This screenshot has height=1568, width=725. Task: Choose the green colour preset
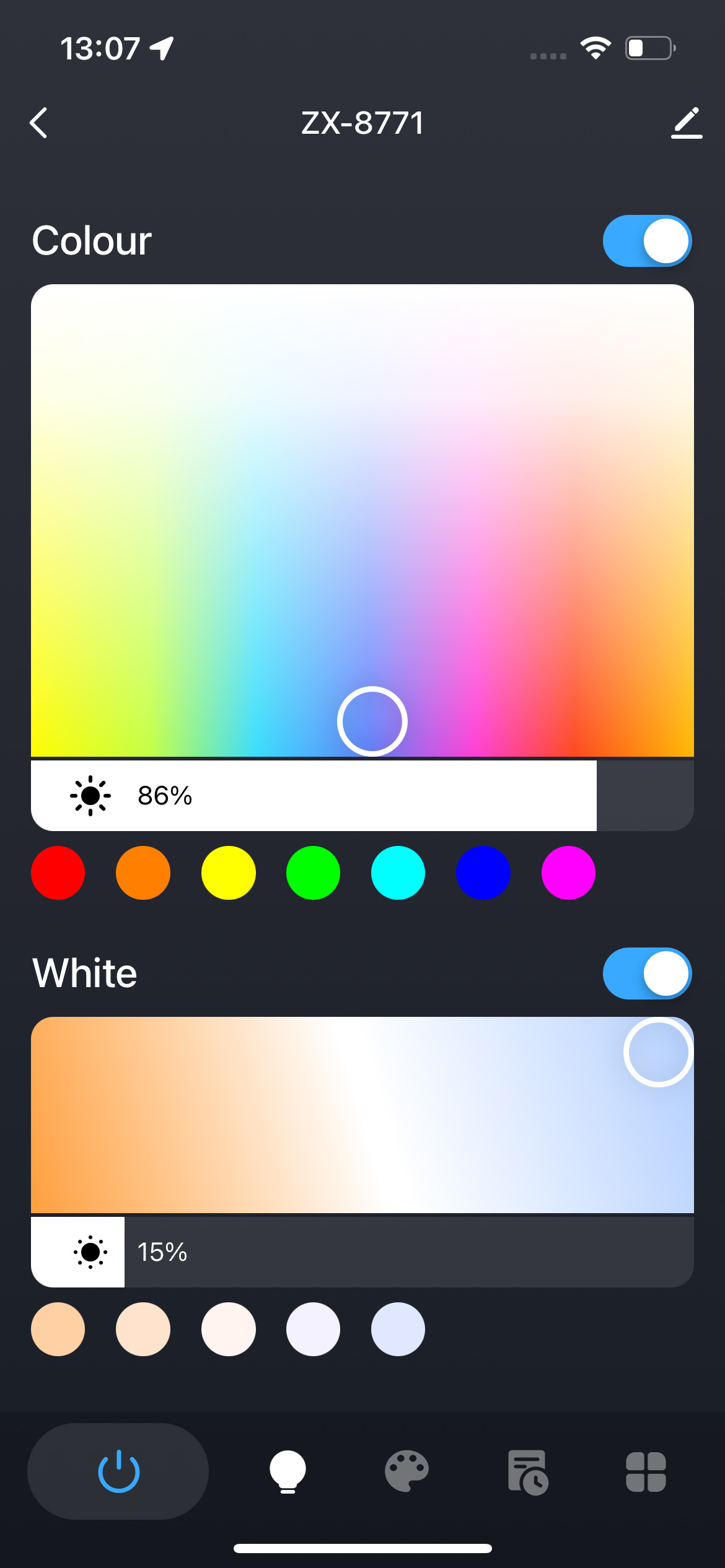pyautogui.click(x=313, y=873)
